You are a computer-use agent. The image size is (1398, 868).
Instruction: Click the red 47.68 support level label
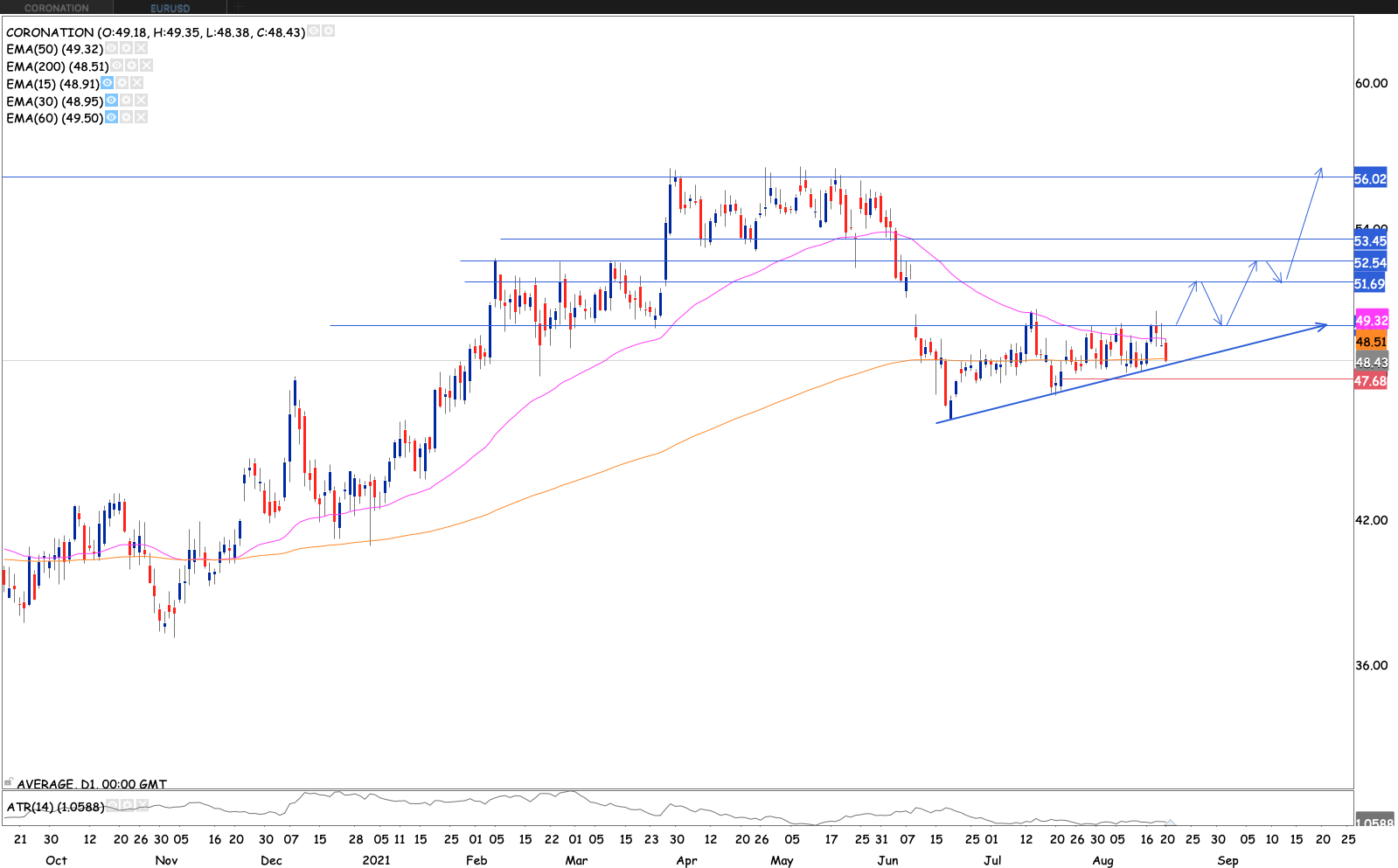tap(1370, 381)
